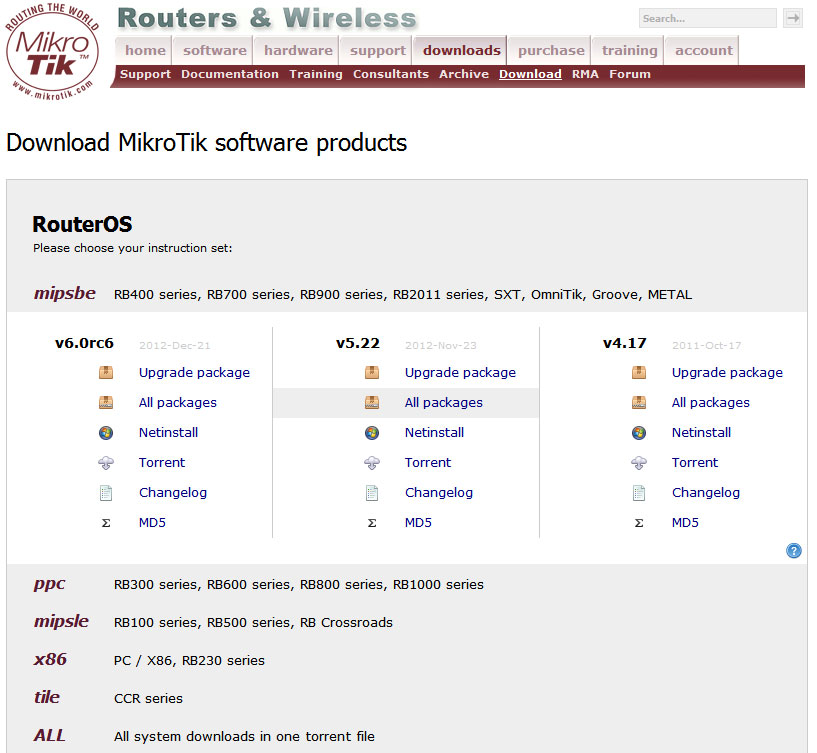817x753 pixels.
Task: Expand the mipsle instruction set section
Action: click(61, 622)
